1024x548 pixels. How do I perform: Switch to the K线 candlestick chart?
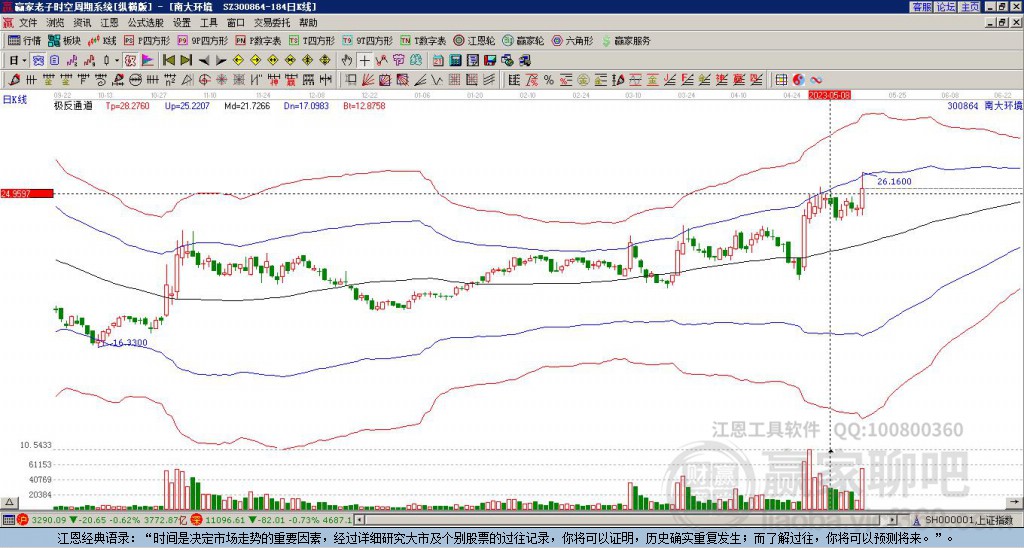(102, 40)
